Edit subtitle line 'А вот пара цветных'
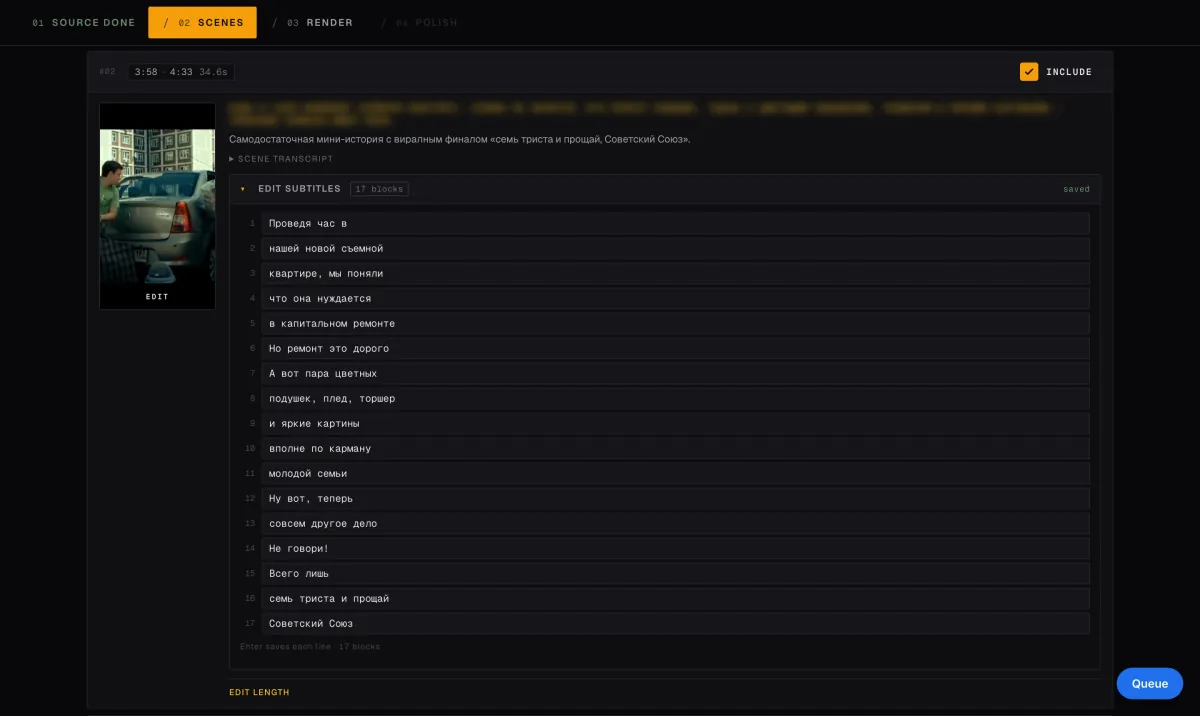Image resolution: width=1200 pixels, height=716 pixels. [676, 373]
